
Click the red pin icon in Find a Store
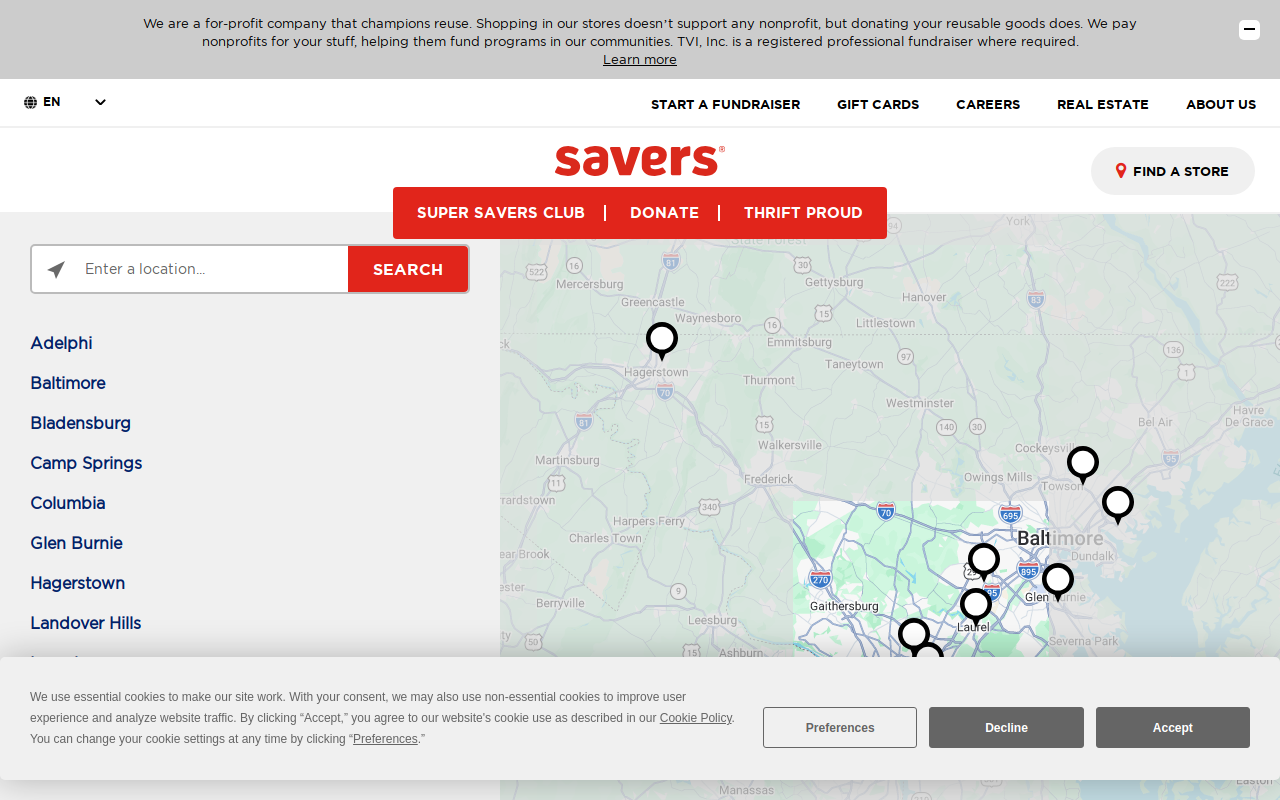click(1121, 171)
